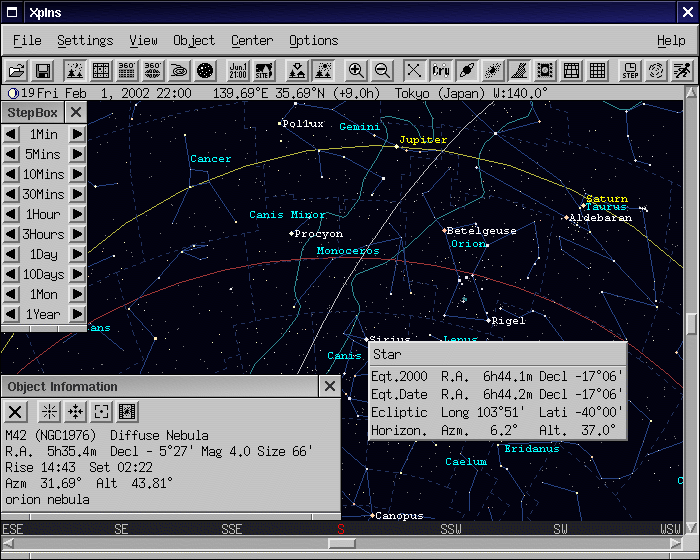This screenshot has width=700, height=560.
Task: Open the observation SITE icon
Action: coord(263,71)
